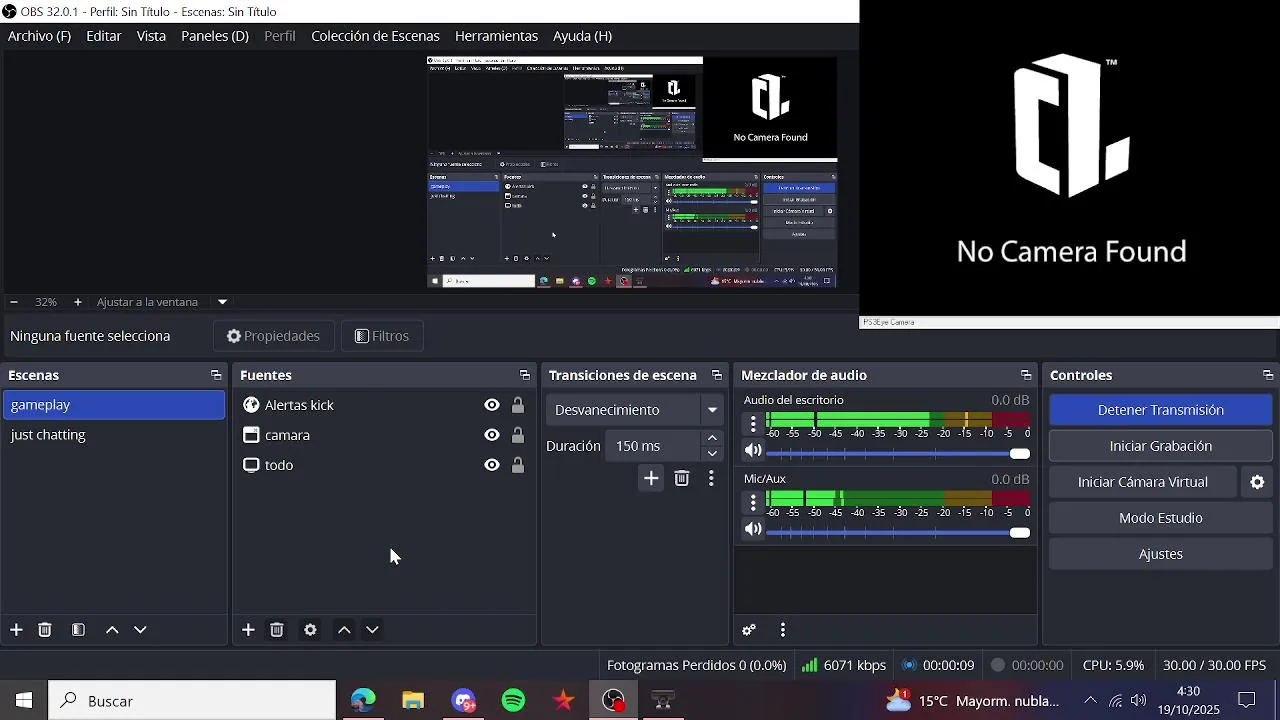Viewport: 1280px width, 720px height.
Task: Move source down arrow in Fuentes
Action: (372, 630)
